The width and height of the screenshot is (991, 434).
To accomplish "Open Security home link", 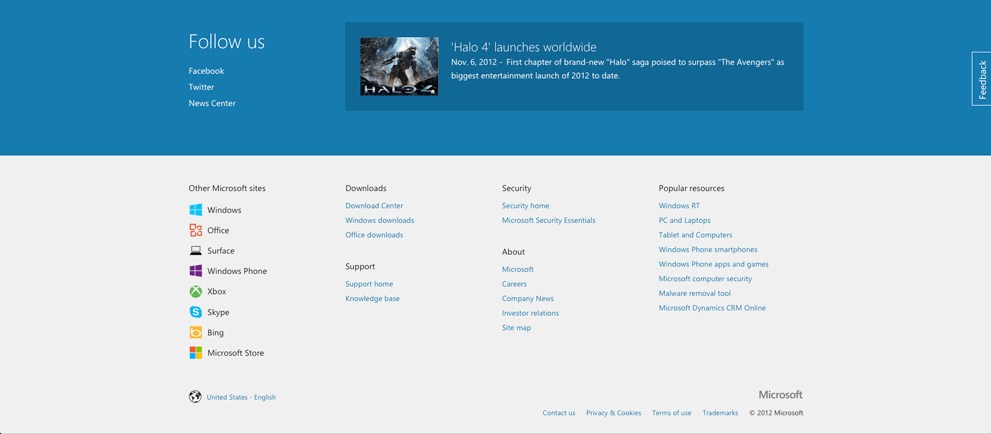I will point(525,205).
